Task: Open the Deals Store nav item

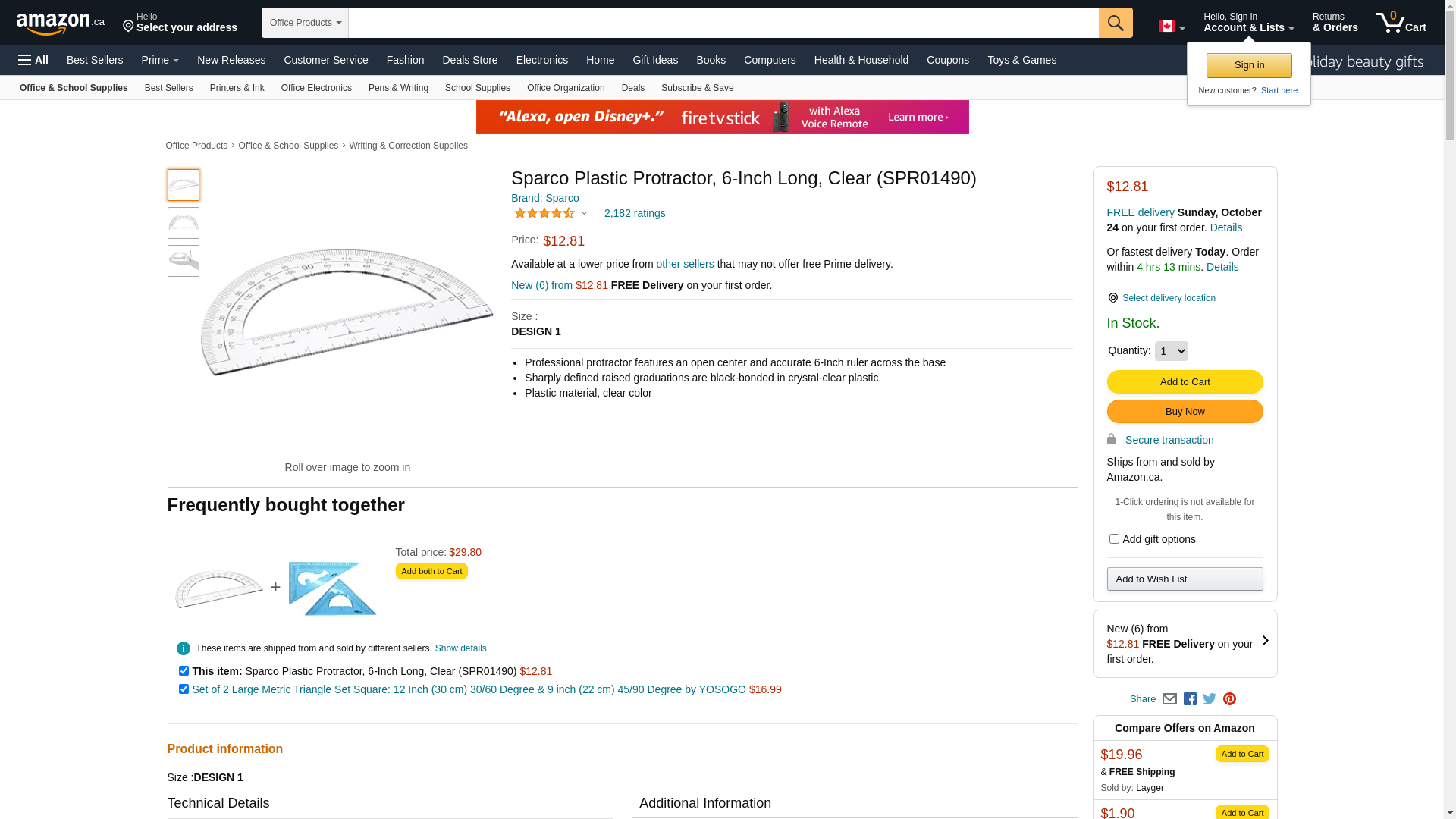Action: [469, 60]
